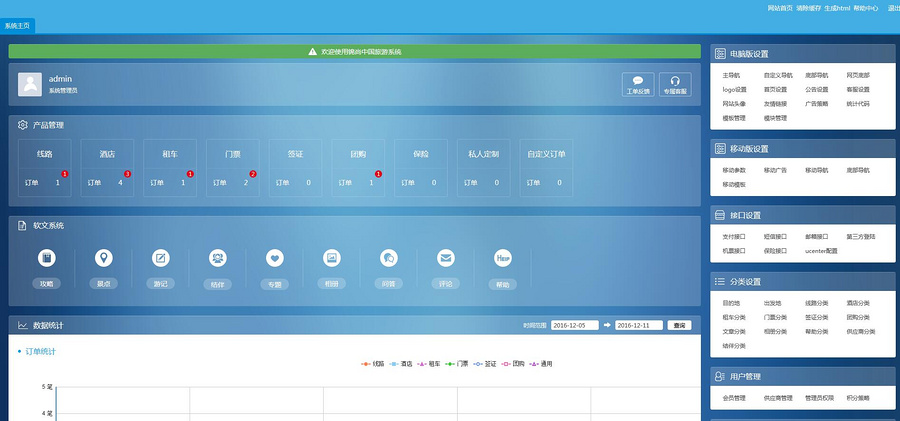Open the 问答 chat bubbles icon

(x=389, y=258)
